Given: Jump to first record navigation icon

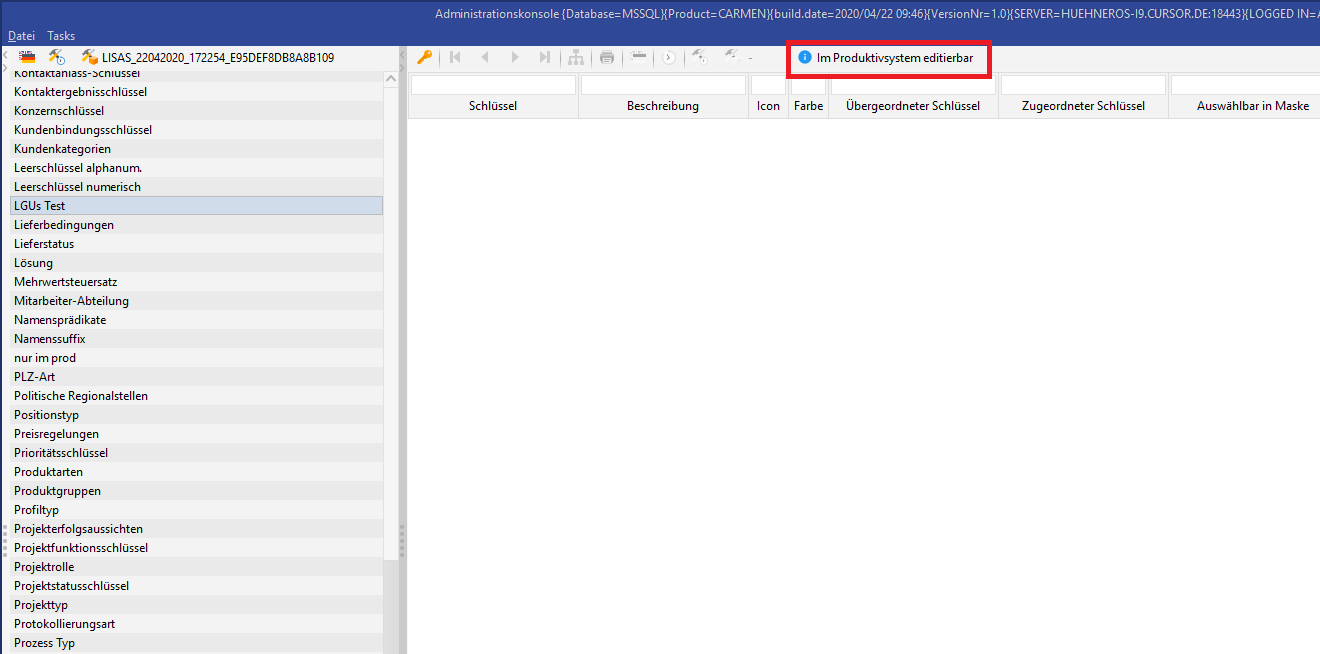Looking at the screenshot, I should (x=455, y=58).
